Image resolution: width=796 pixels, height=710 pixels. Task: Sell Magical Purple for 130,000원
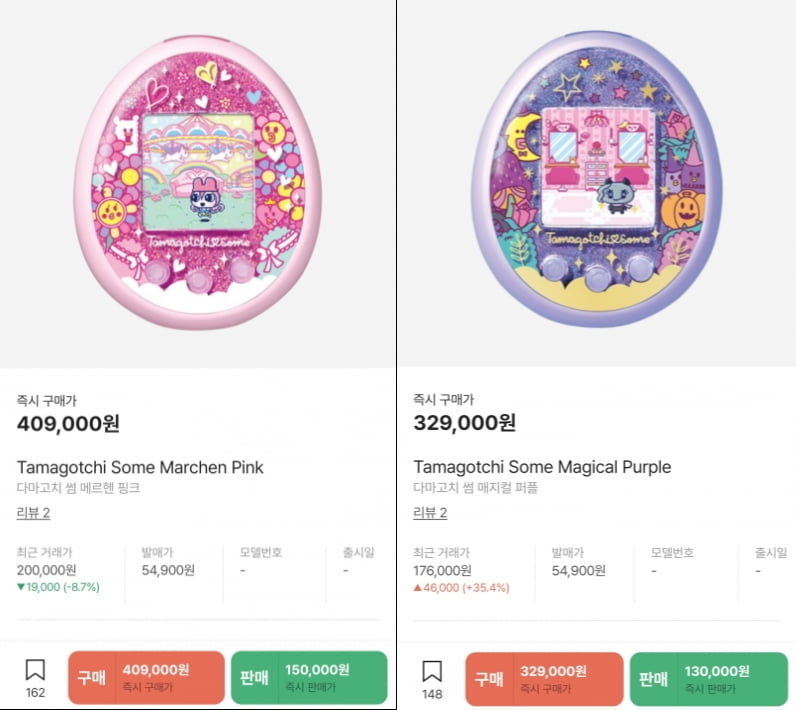tap(709, 679)
